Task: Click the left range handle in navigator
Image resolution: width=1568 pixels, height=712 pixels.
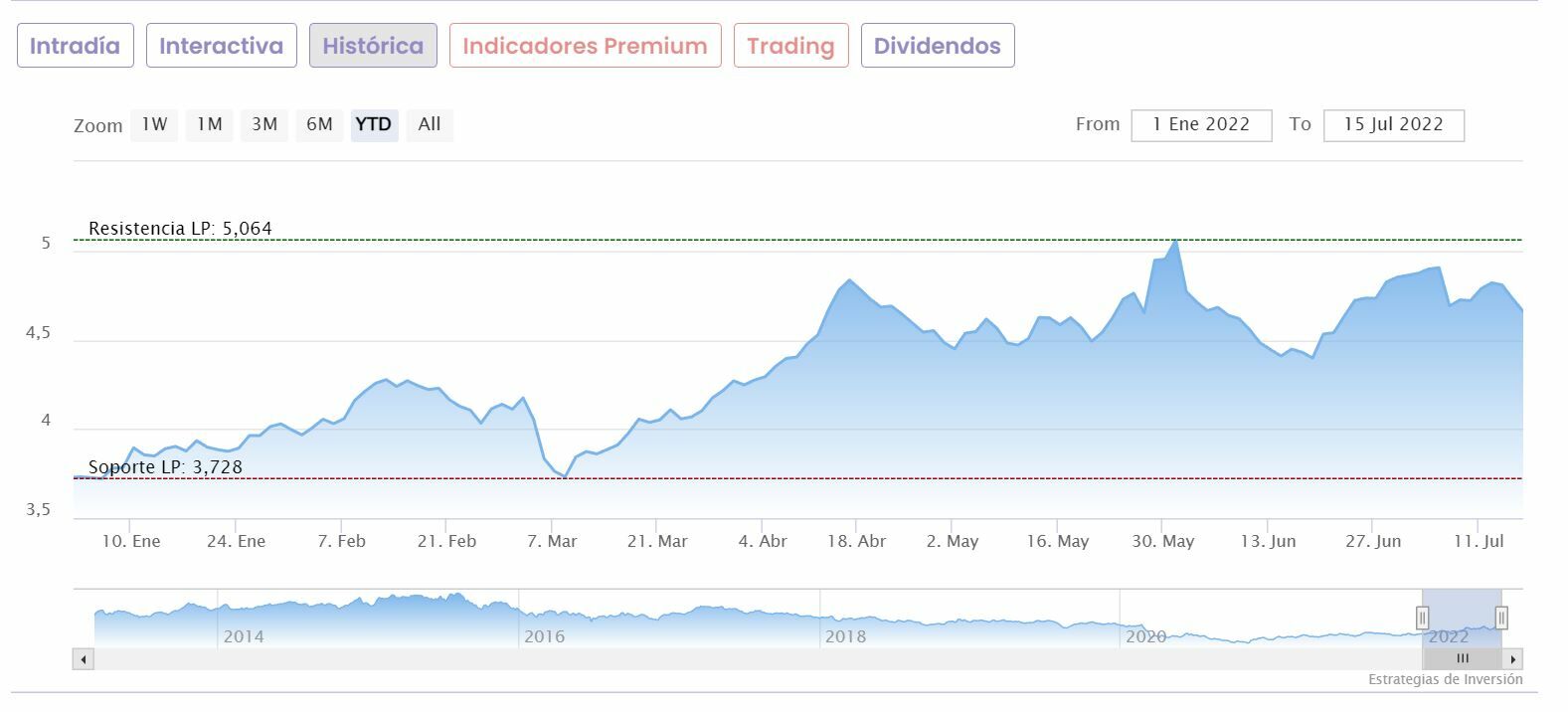Action: click(1422, 618)
